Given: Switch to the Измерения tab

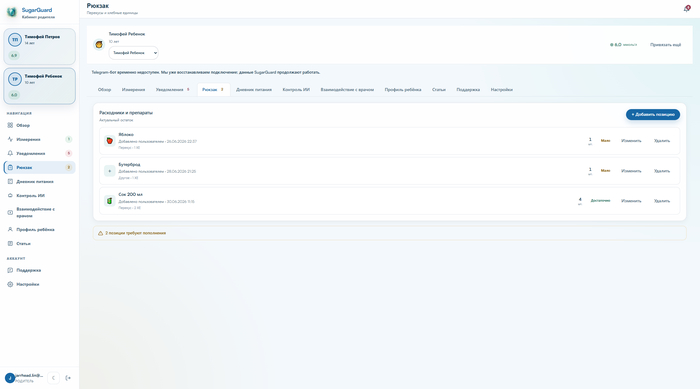Looking at the screenshot, I should (x=133, y=90).
